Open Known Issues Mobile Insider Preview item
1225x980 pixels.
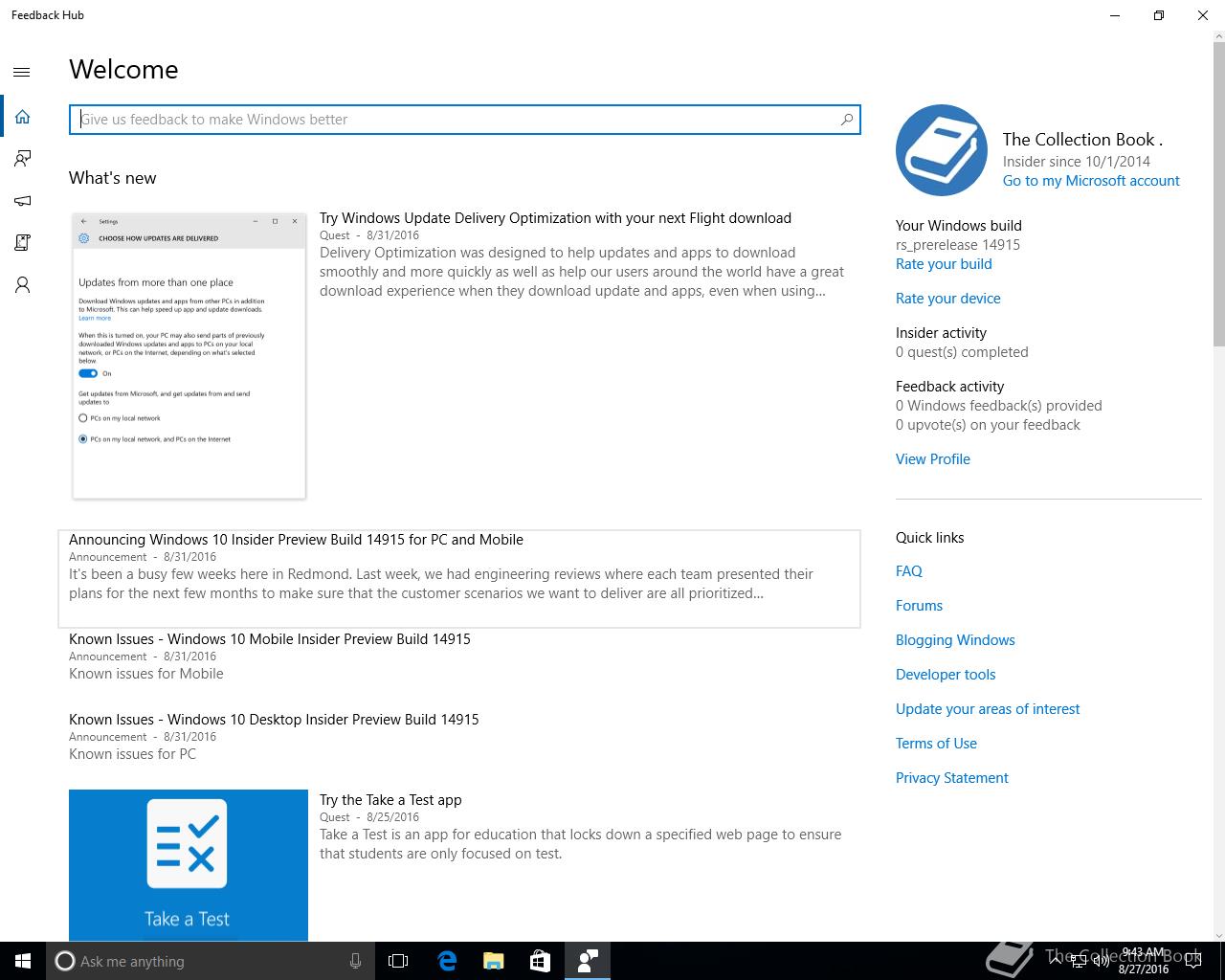tap(270, 639)
